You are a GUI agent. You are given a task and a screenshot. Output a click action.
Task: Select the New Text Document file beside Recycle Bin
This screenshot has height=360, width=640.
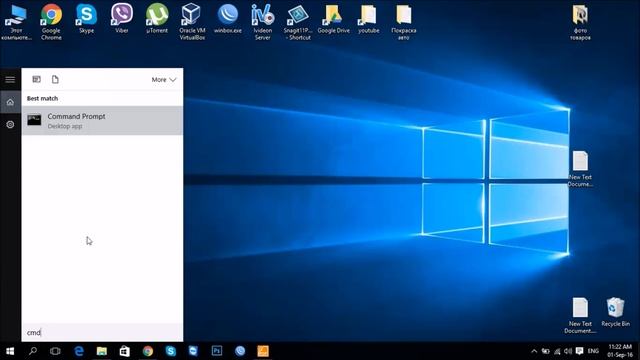click(580, 315)
